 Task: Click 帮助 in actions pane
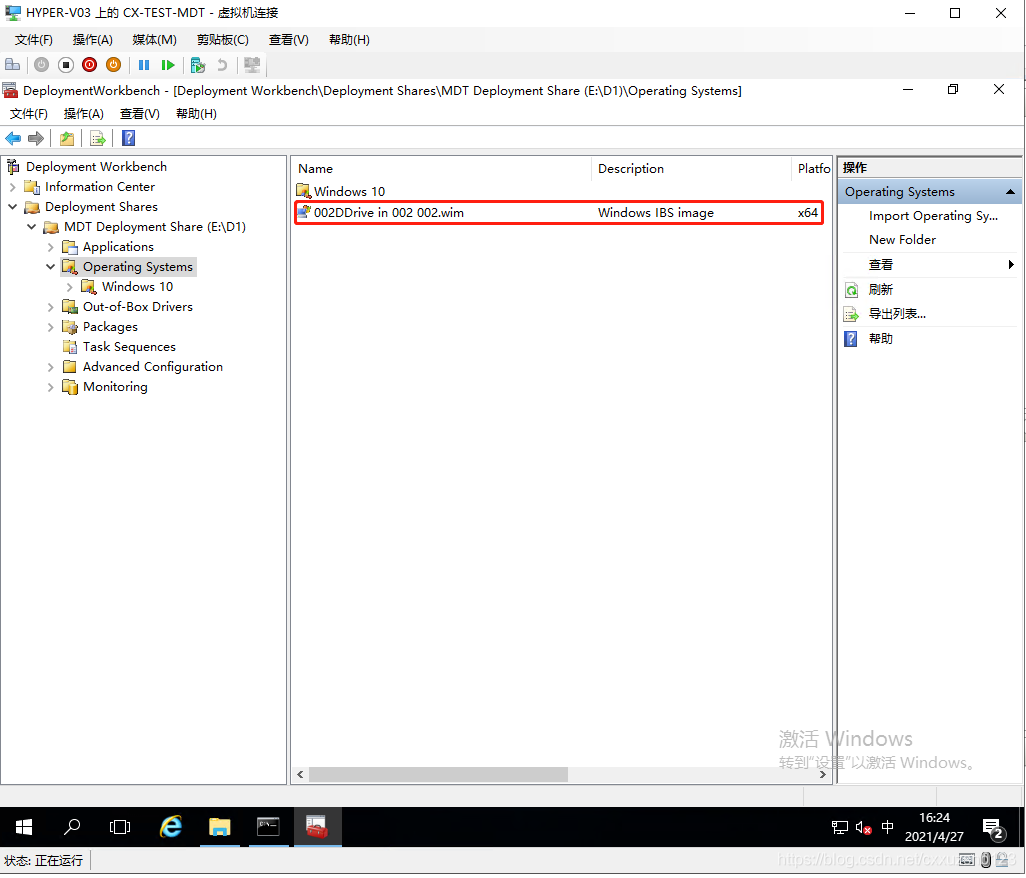pyautogui.click(x=880, y=339)
